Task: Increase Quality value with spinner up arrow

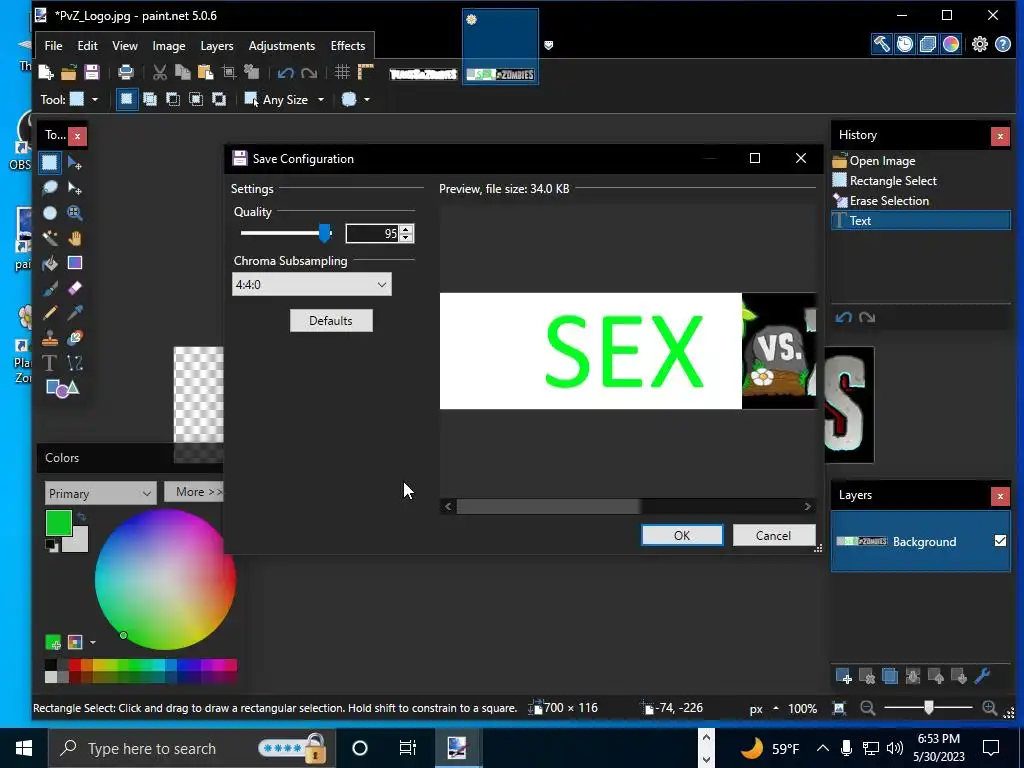Action: 406,229
